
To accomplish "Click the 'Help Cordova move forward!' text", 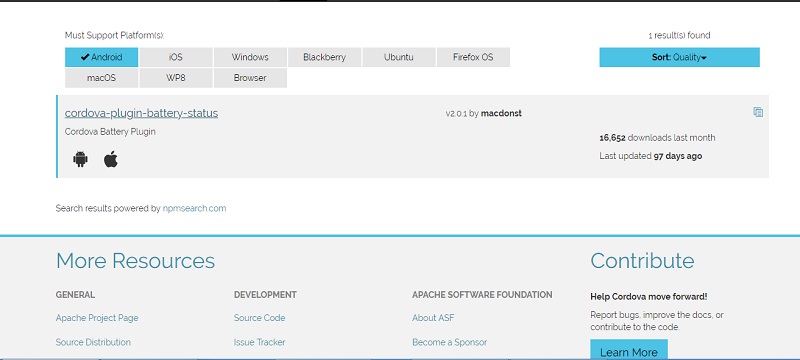I will [x=649, y=296].
